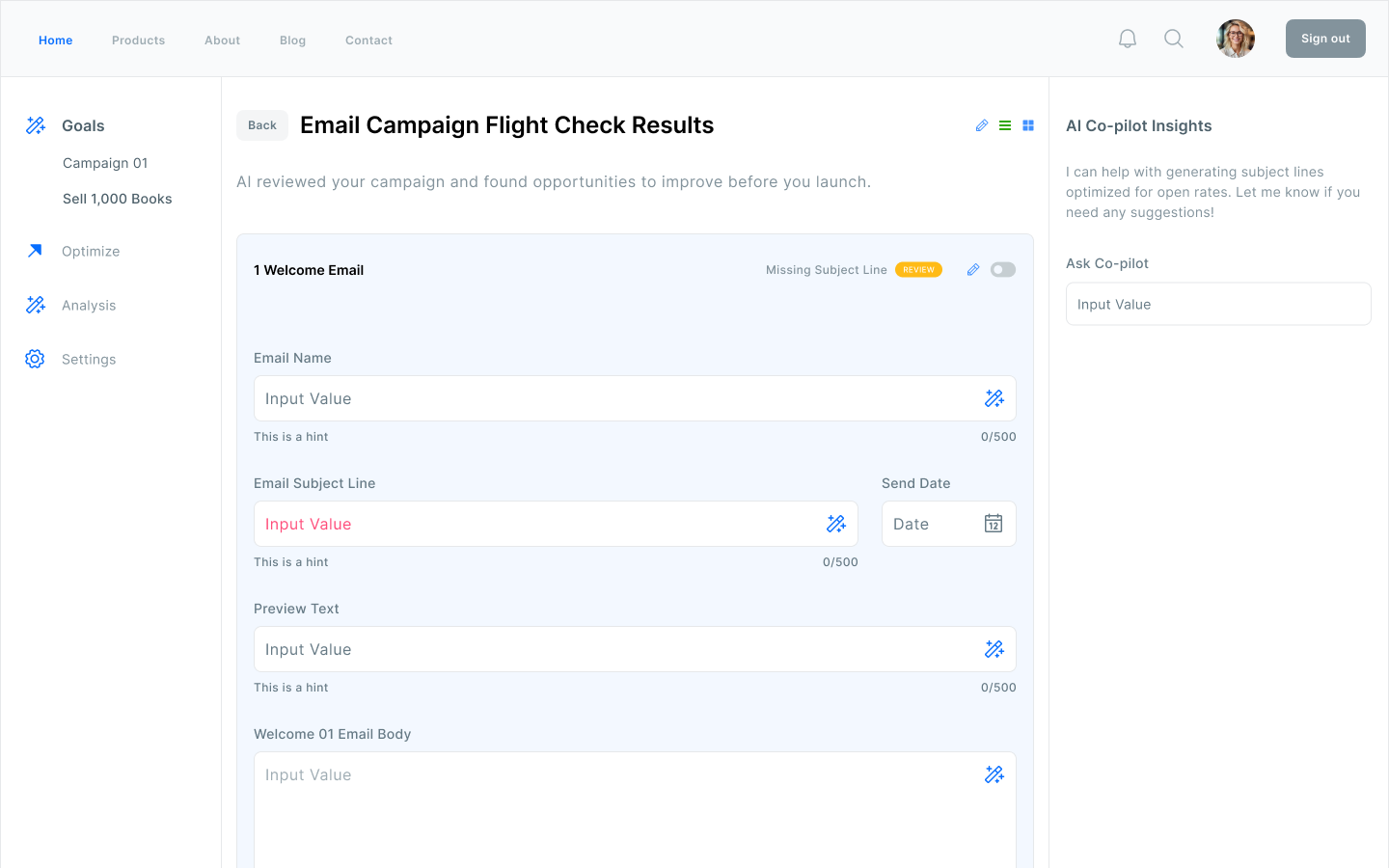This screenshot has height=868, width=1389.
Task: Click the edit pencil icon beside page title
Action: pyautogui.click(x=982, y=125)
